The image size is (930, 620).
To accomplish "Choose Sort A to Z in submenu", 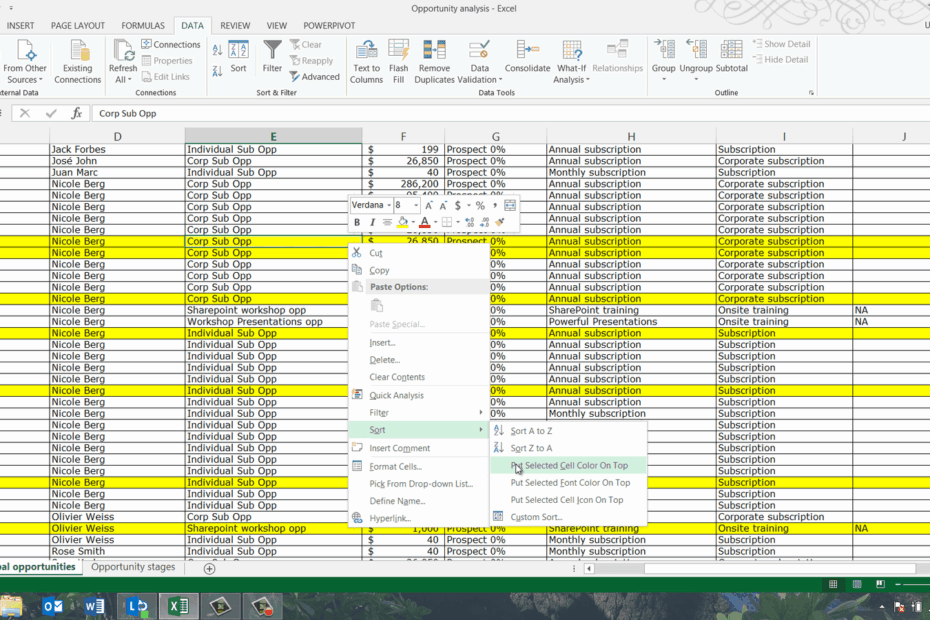I will tap(568, 431).
